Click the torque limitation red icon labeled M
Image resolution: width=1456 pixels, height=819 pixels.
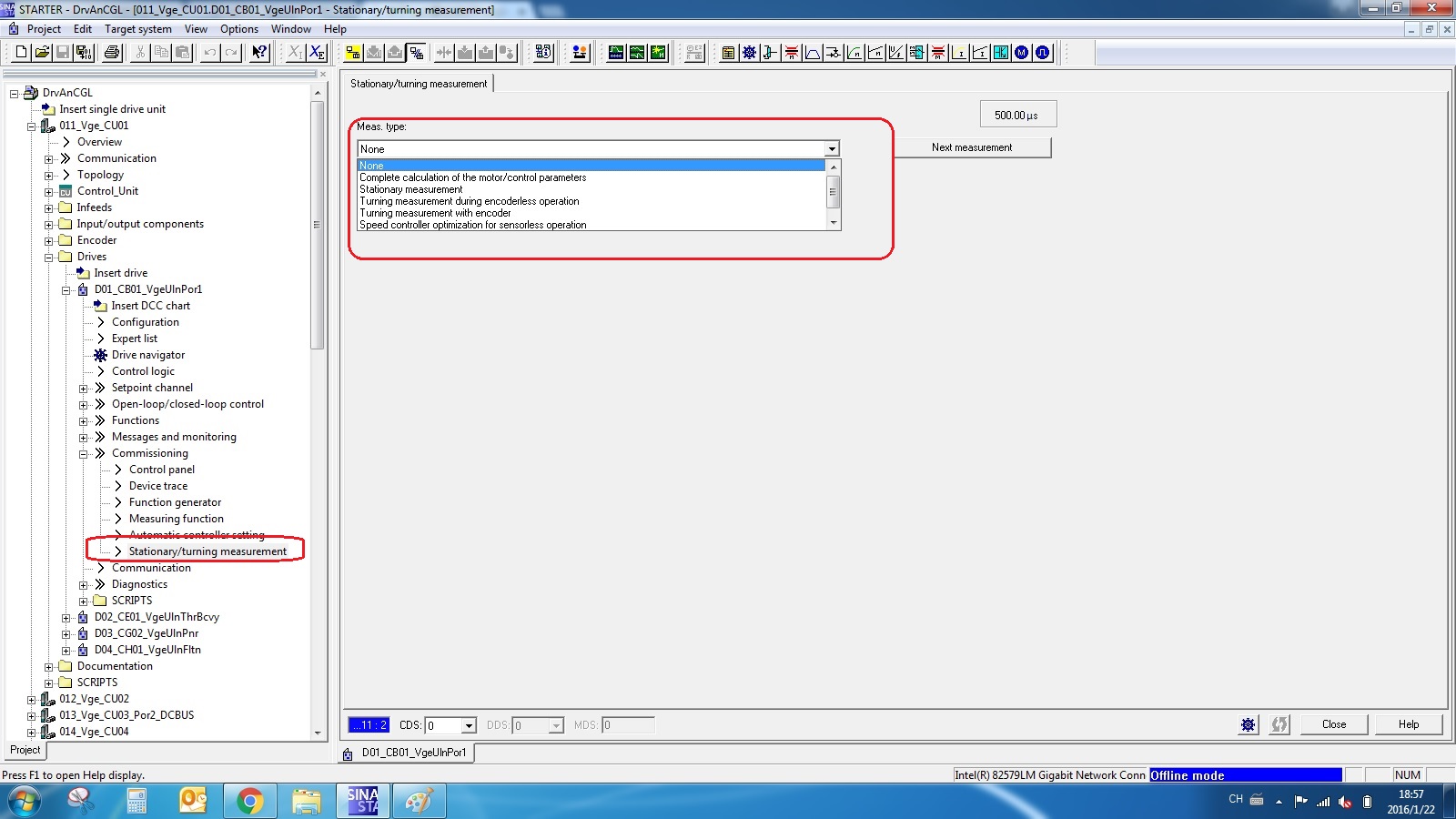point(938,53)
